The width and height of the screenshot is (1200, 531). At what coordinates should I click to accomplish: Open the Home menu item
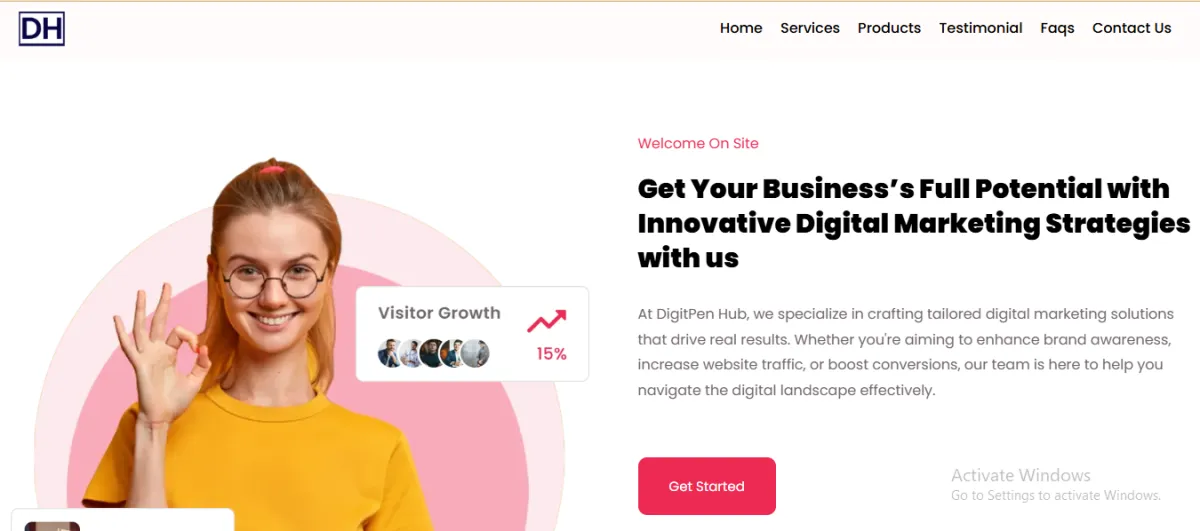click(x=741, y=28)
